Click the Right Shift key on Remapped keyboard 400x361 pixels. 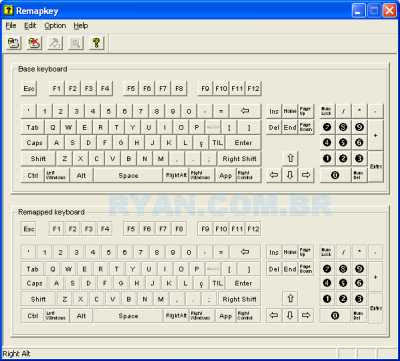(239, 299)
